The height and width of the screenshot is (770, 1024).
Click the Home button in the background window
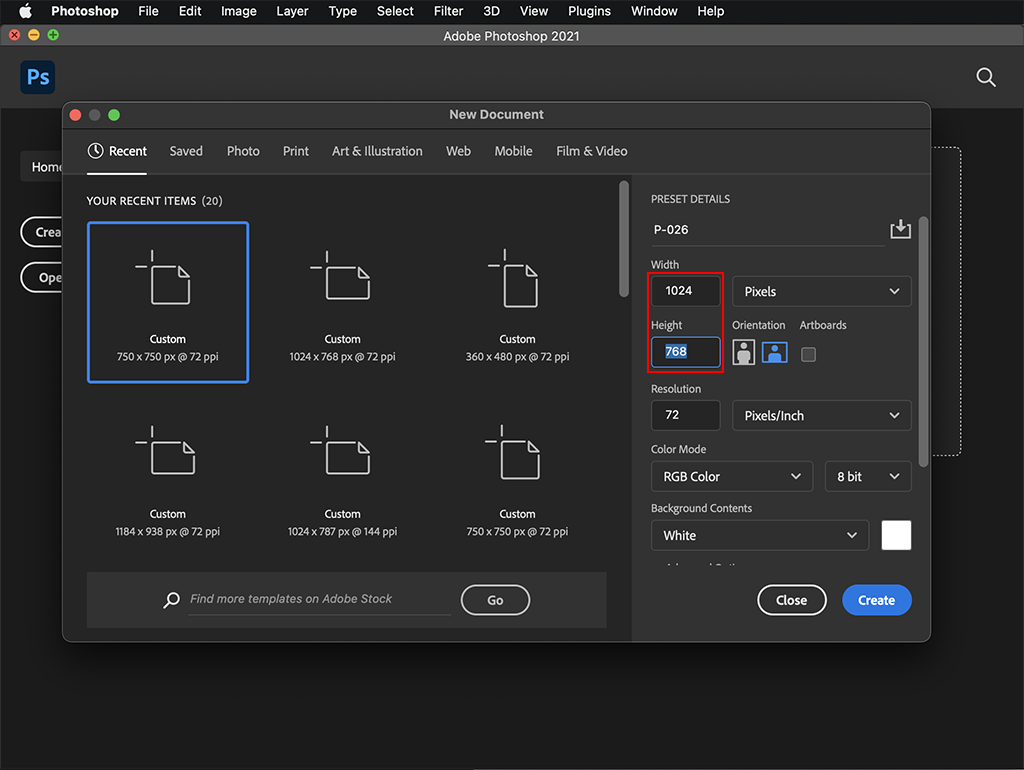[x=42, y=167]
